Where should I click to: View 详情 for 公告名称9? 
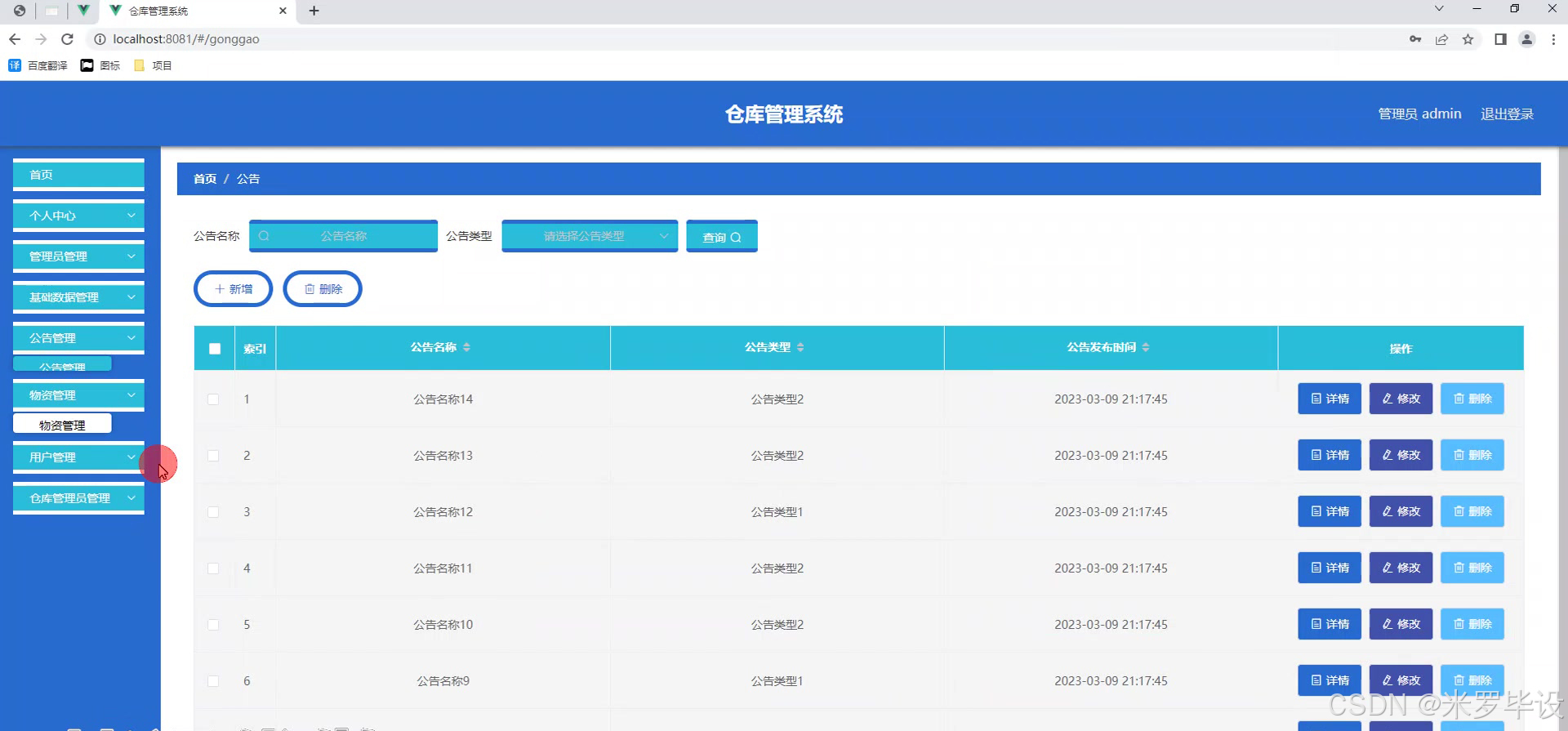pyautogui.click(x=1330, y=680)
